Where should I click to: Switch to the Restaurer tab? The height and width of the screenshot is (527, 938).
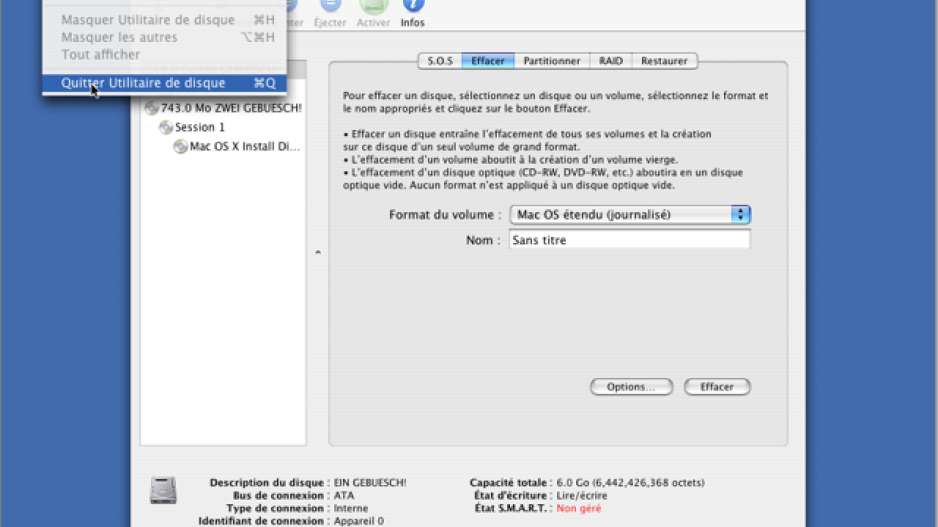pyautogui.click(x=664, y=61)
